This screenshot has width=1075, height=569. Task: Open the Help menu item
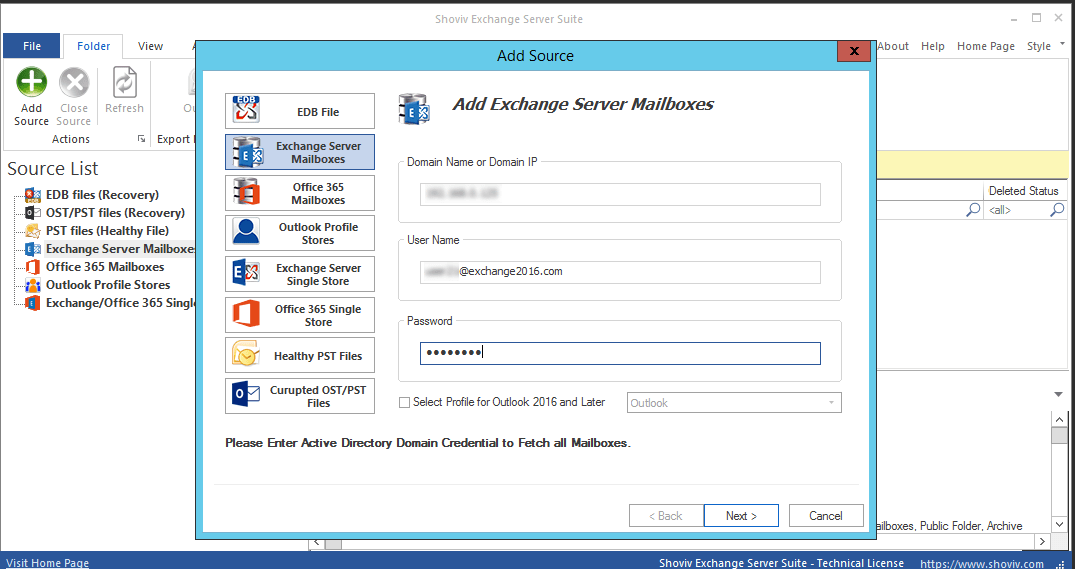click(932, 46)
